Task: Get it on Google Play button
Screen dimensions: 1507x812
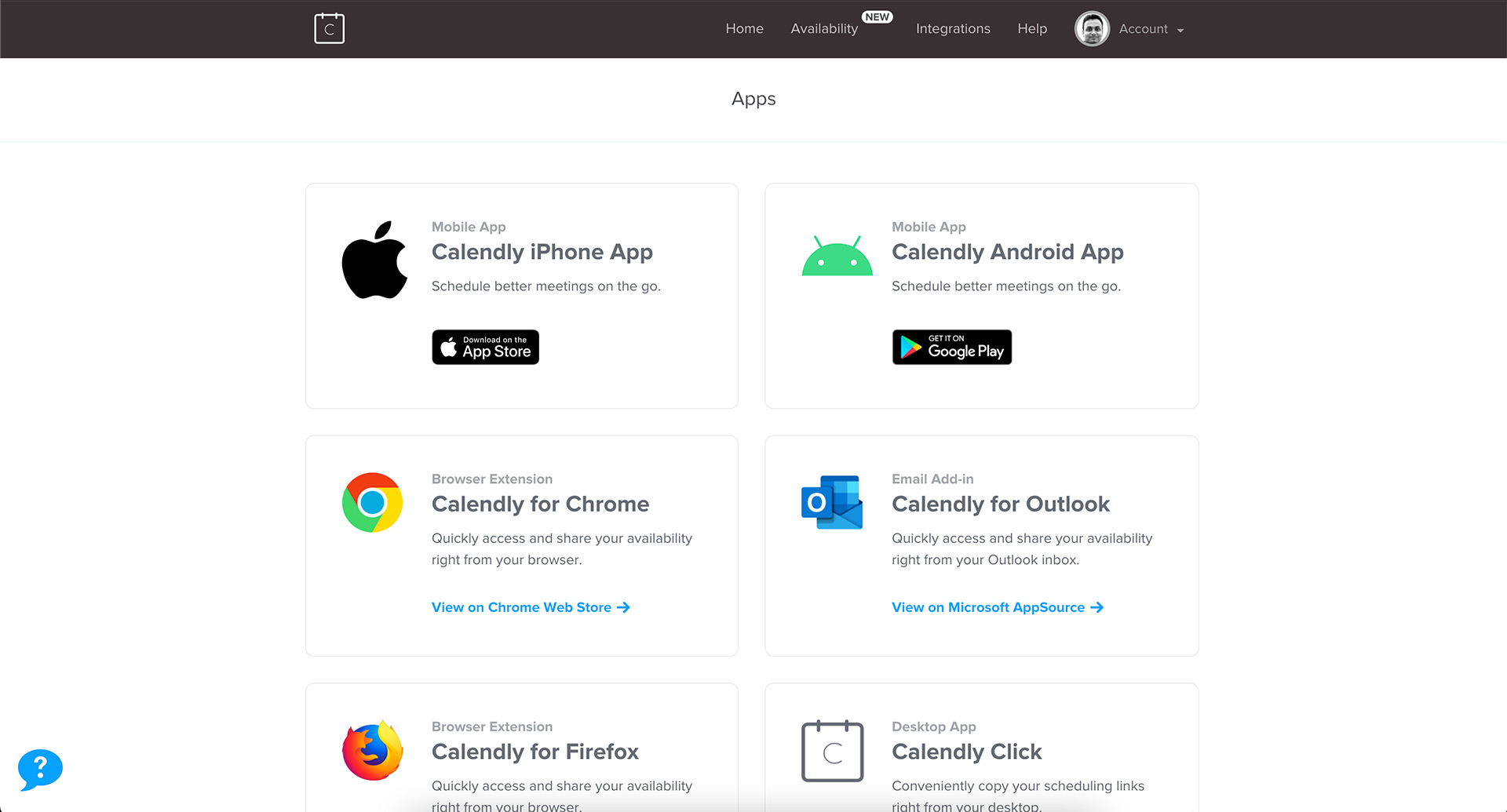Action: [x=951, y=347]
